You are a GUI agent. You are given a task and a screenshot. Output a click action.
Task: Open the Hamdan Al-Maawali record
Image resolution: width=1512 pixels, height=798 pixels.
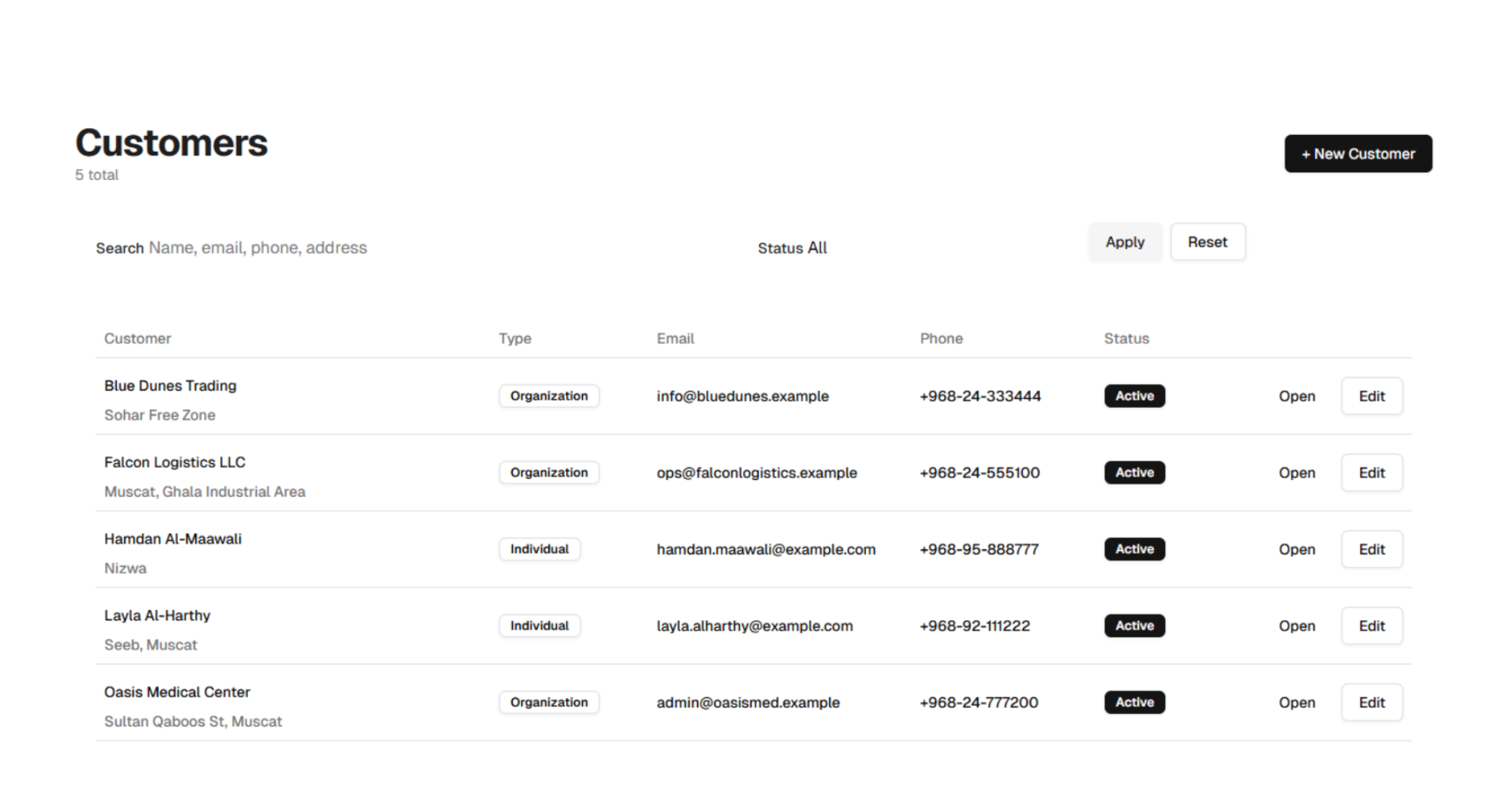point(1296,549)
